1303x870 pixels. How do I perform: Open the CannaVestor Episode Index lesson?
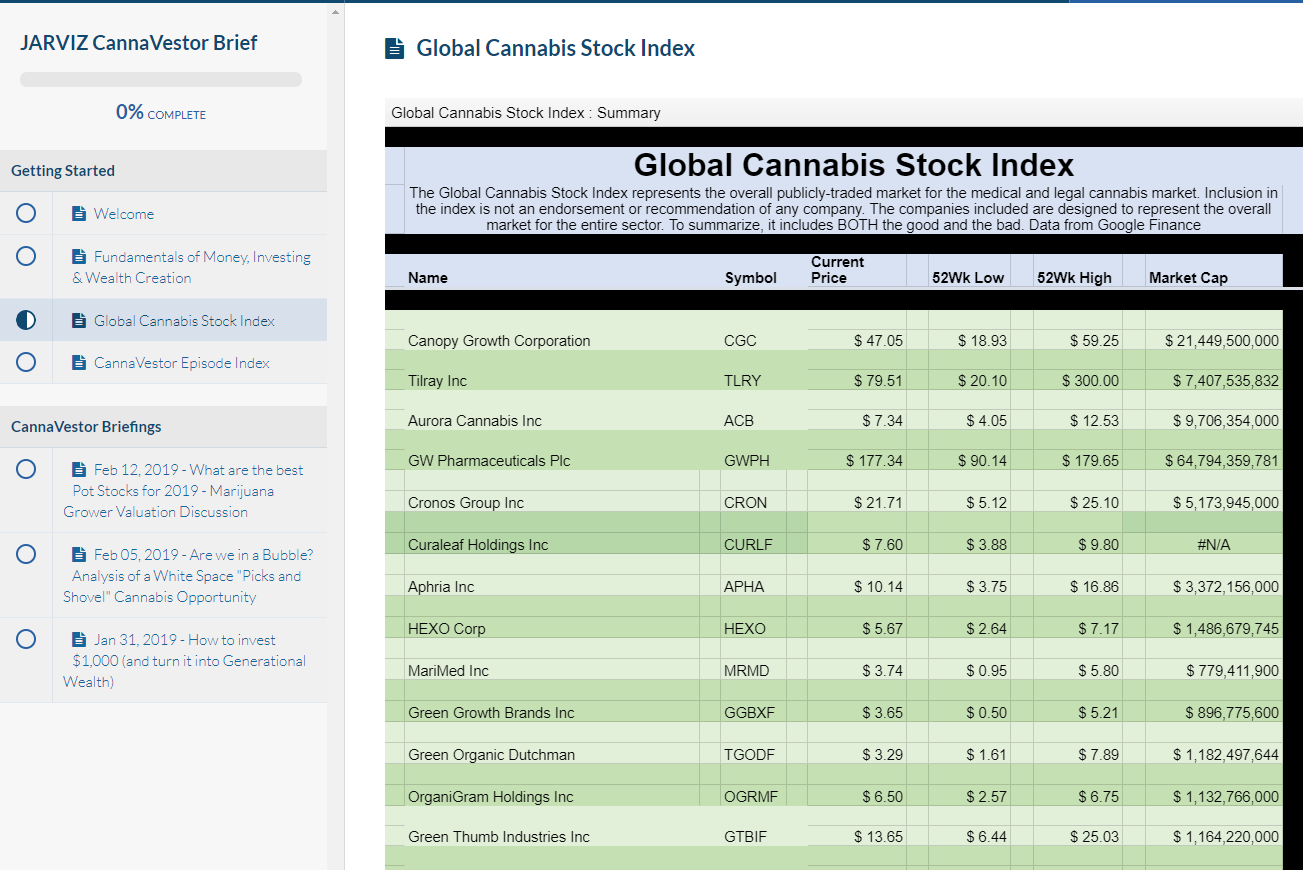[181, 363]
